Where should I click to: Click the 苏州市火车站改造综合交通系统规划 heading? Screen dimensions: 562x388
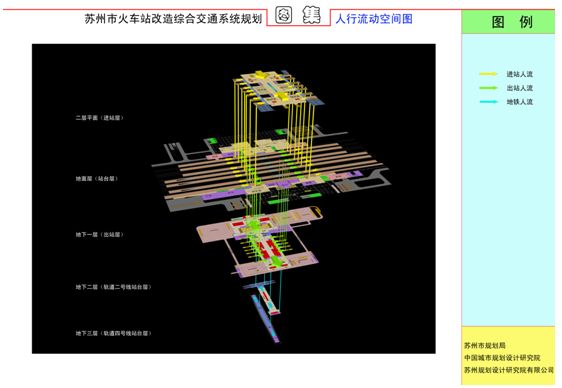(x=173, y=19)
